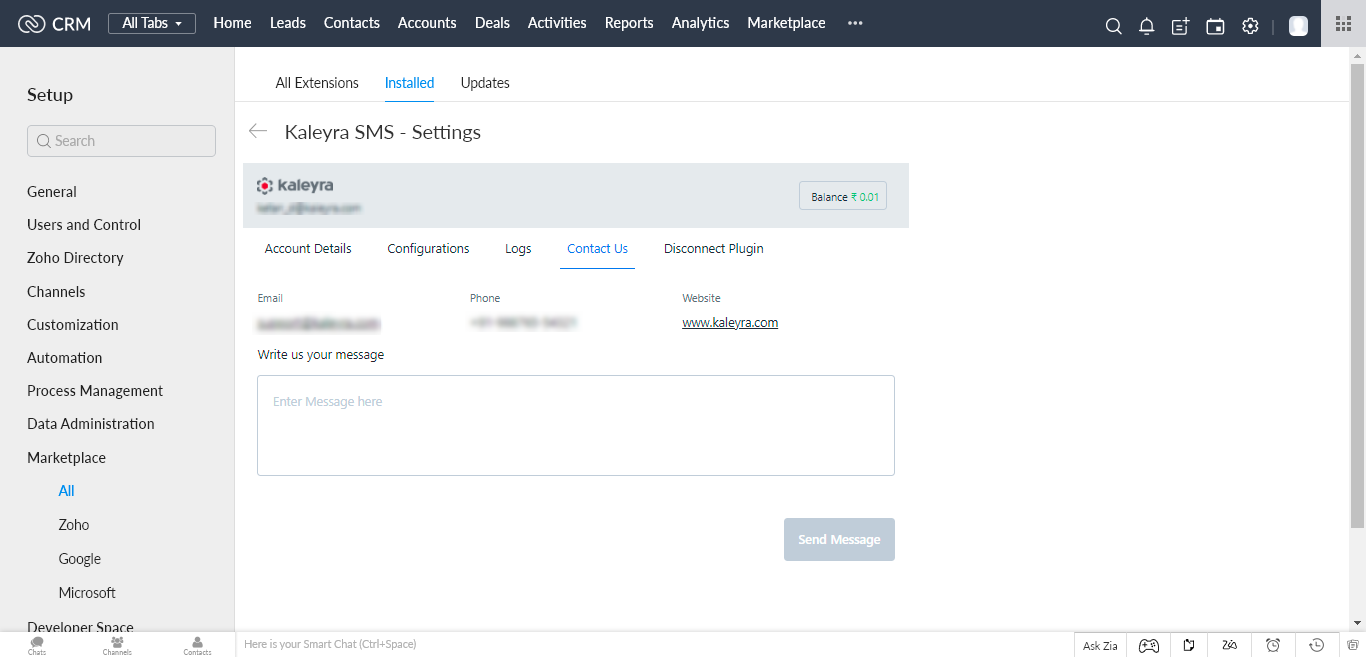This screenshot has height=657, width=1366.
Task: Expand the General setup section
Action: (x=52, y=191)
